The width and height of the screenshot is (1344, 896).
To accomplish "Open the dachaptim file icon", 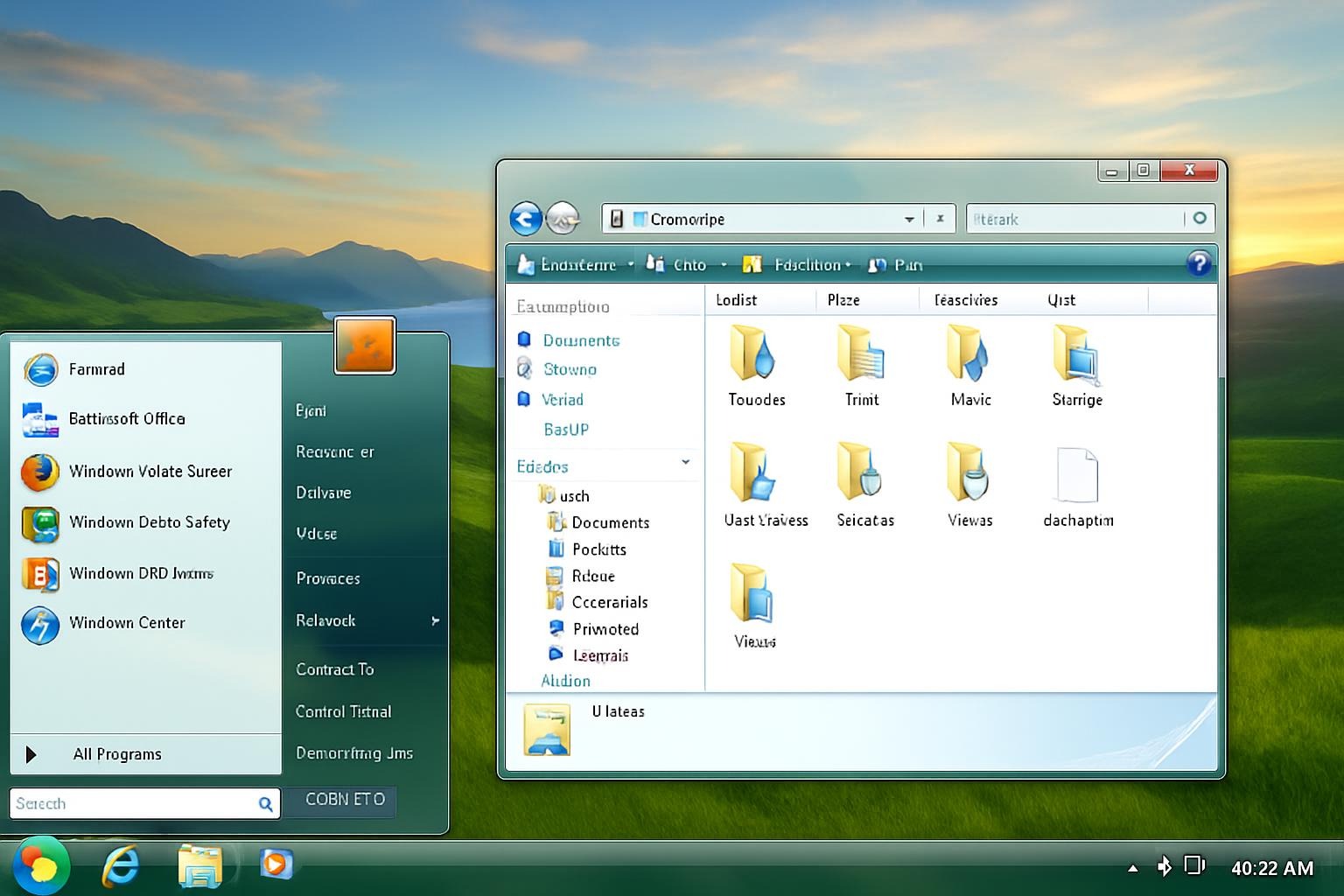I will [1077, 475].
